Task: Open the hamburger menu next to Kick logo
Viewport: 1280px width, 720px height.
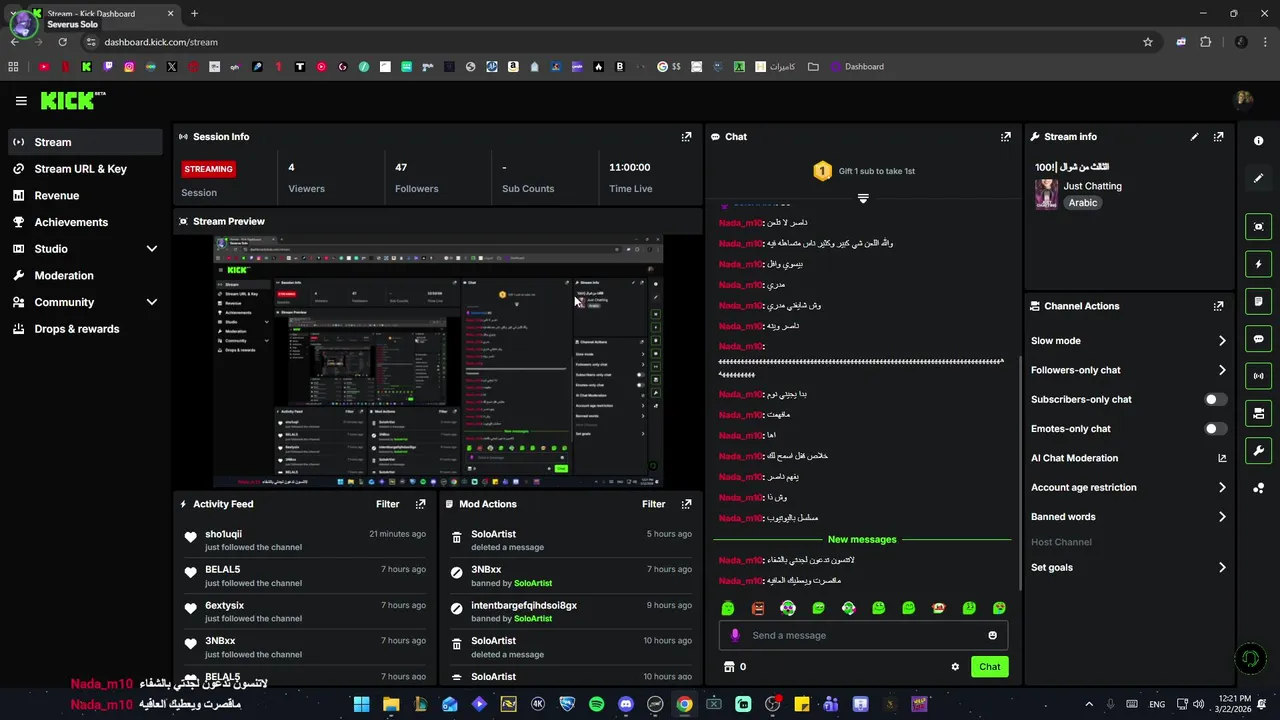Action: pyautogui.click(x=21, y=101)
